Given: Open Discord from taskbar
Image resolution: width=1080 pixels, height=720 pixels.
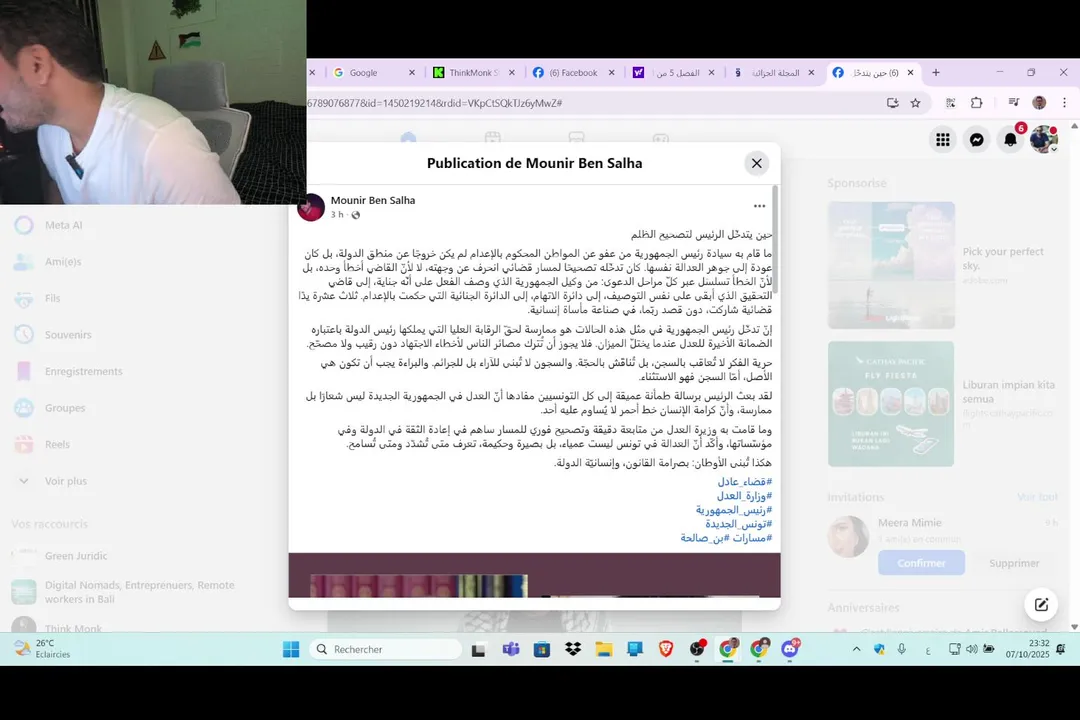Looking at the screenshot, I should coord(790,649).
